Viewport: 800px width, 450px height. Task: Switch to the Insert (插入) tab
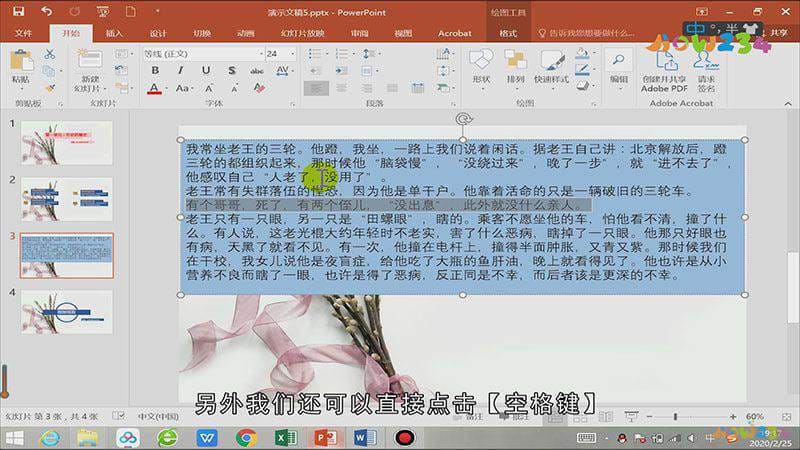[114, 33]
